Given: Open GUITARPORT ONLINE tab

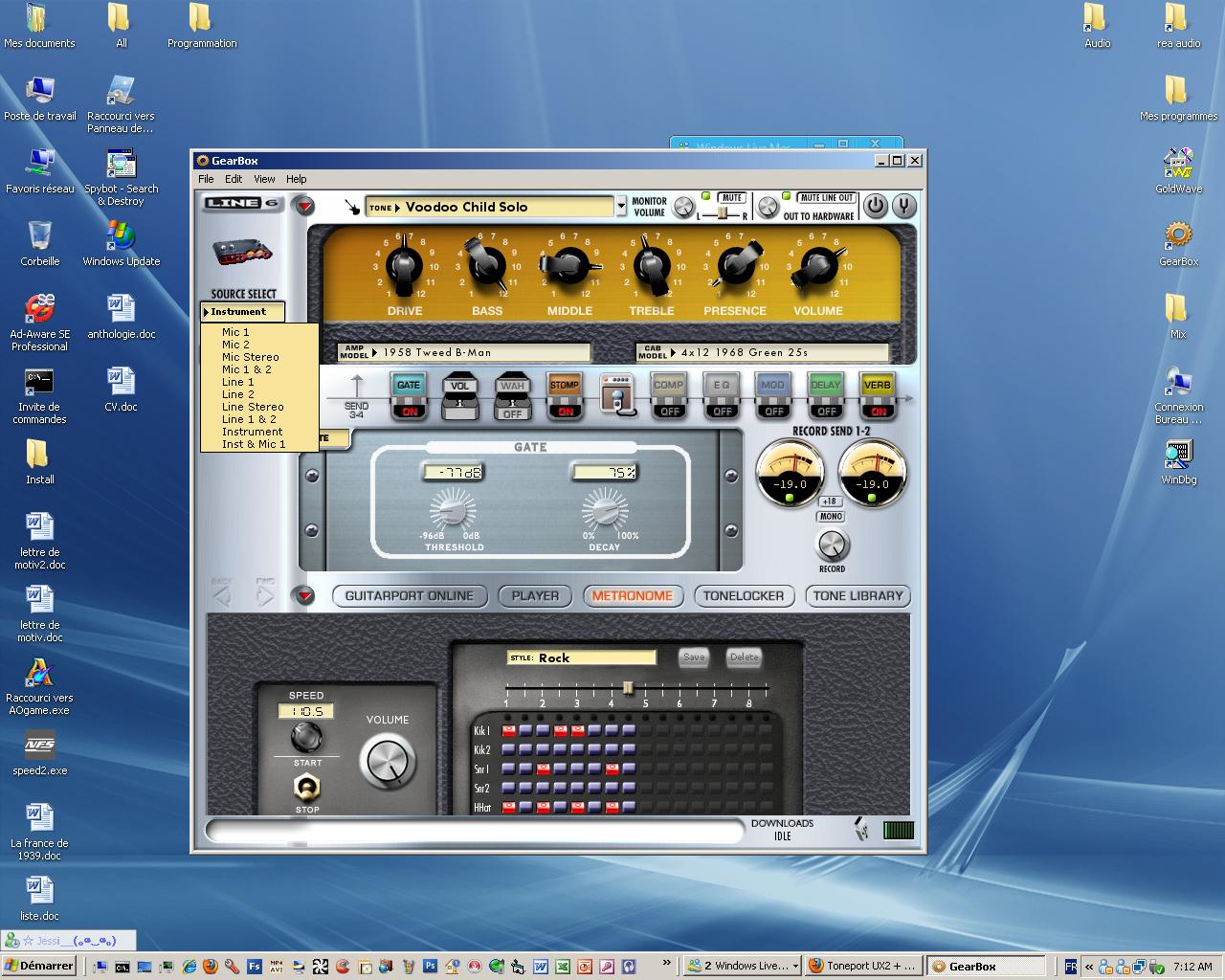Looking at the screenshot, I should tap(410, 595).
